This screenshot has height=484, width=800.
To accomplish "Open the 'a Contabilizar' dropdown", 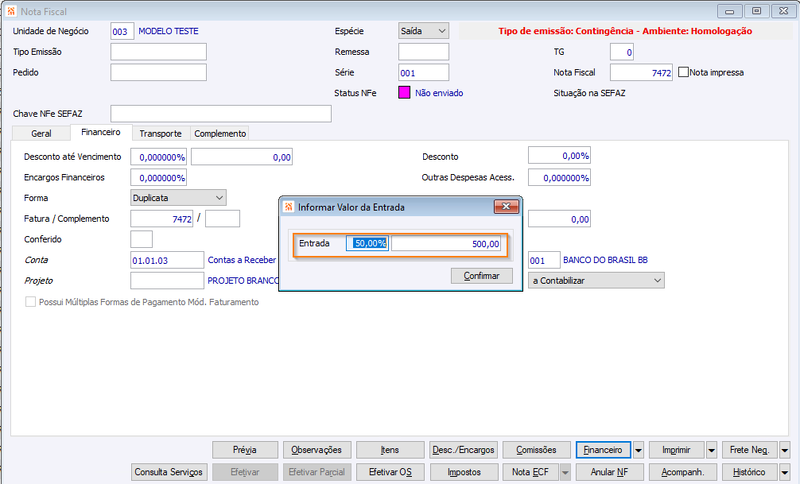I will coord(596,281).
